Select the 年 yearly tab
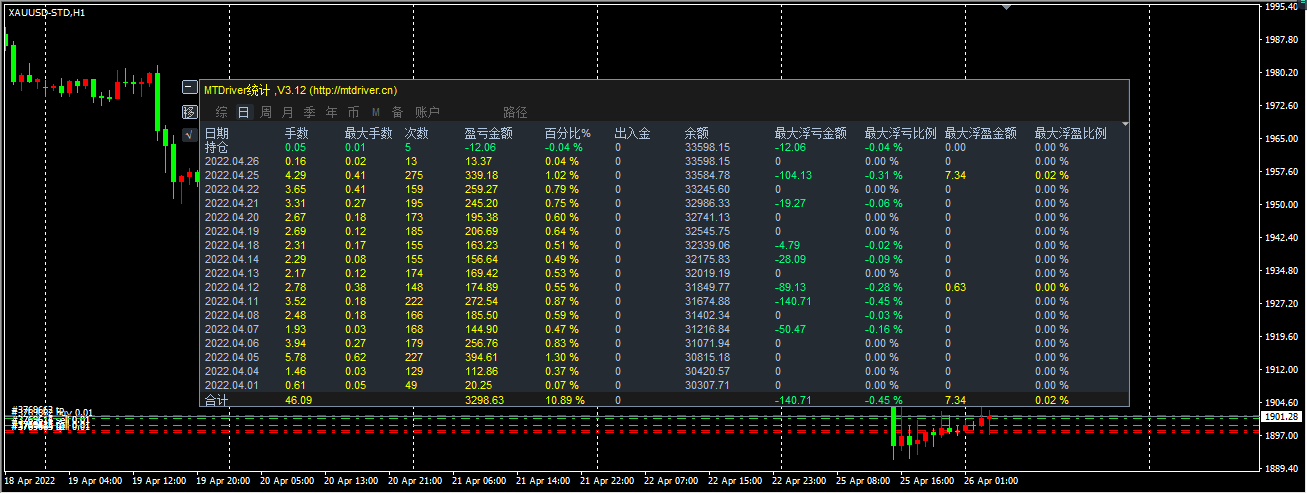 click(x=331, y=112)
